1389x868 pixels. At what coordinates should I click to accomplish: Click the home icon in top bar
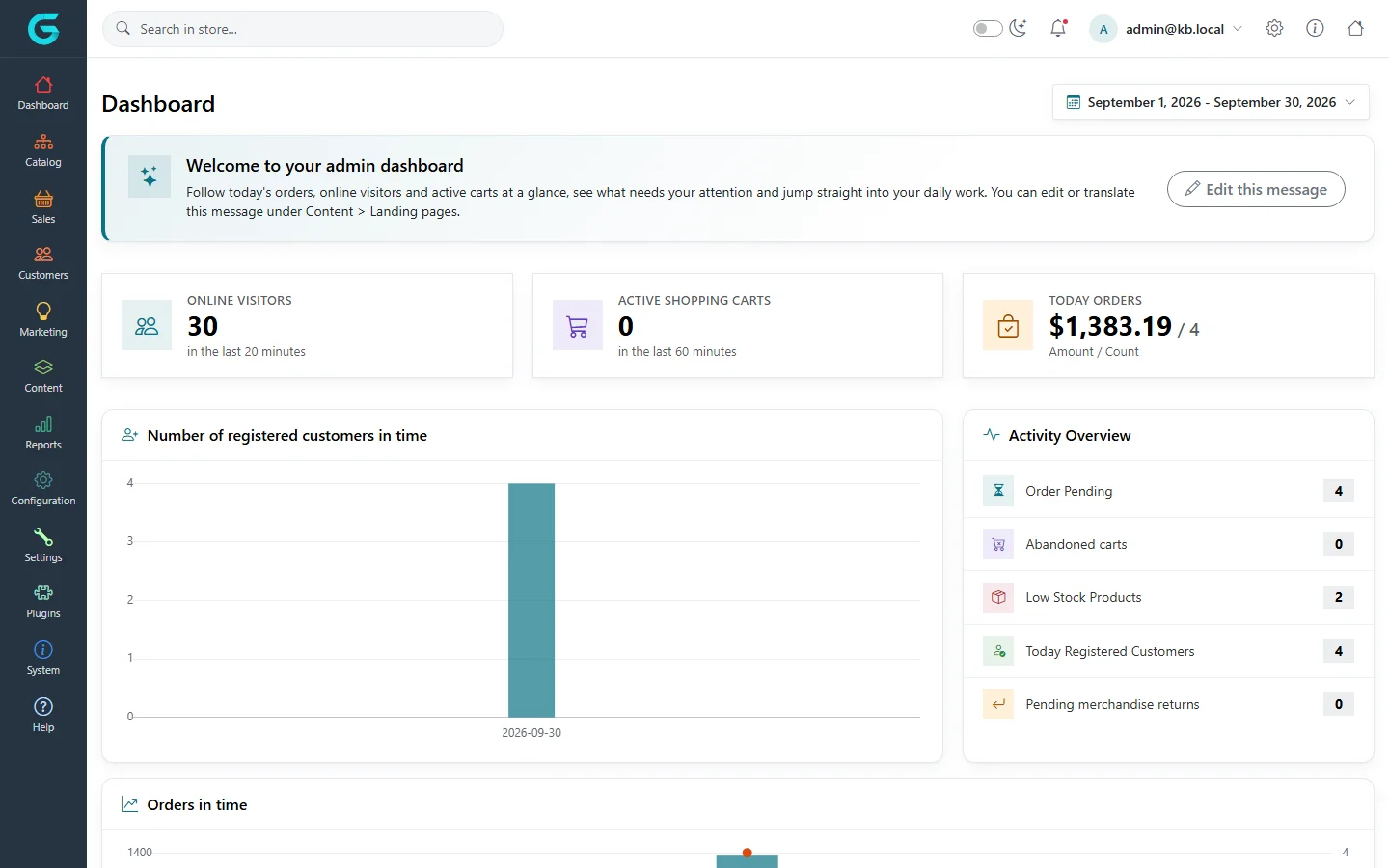point(1355,28)
